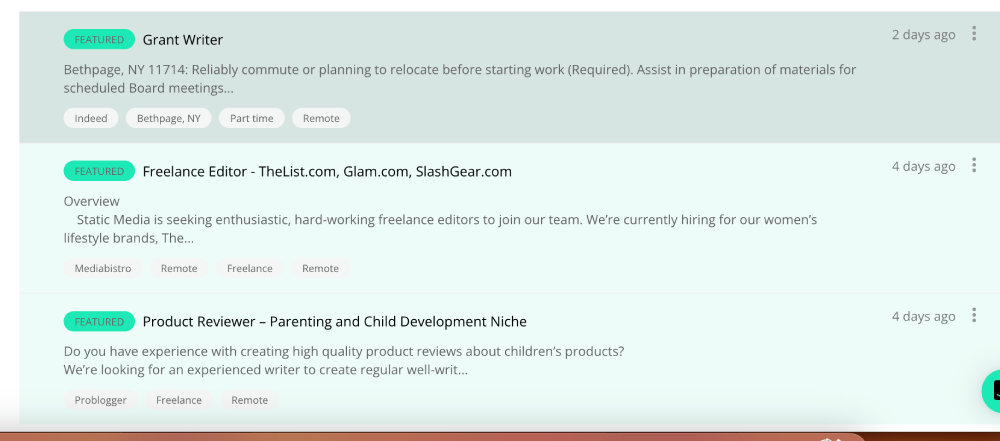Select the Problogger source tag
1000x441 pixels.
point(100,400)
